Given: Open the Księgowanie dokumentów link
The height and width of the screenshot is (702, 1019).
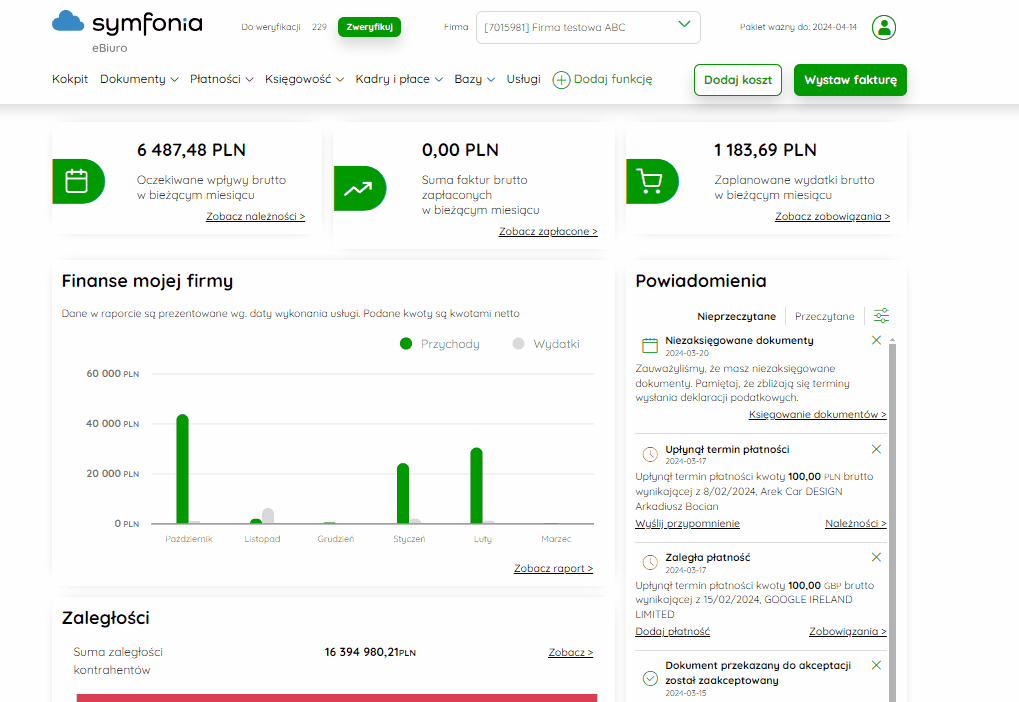Looking at the screenshot, I should (817, 414).
